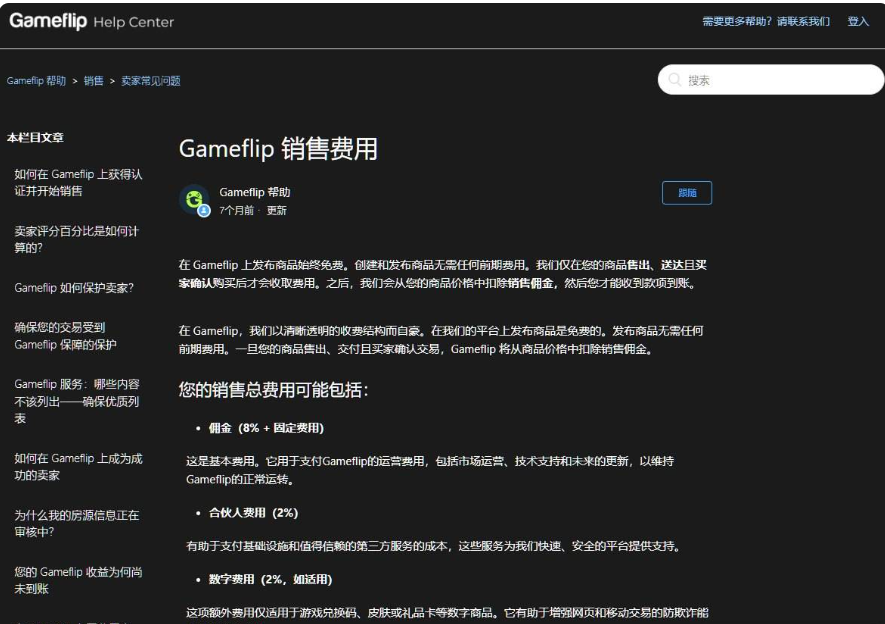Click the Gameflip logo in header

(x=48, y=21)
